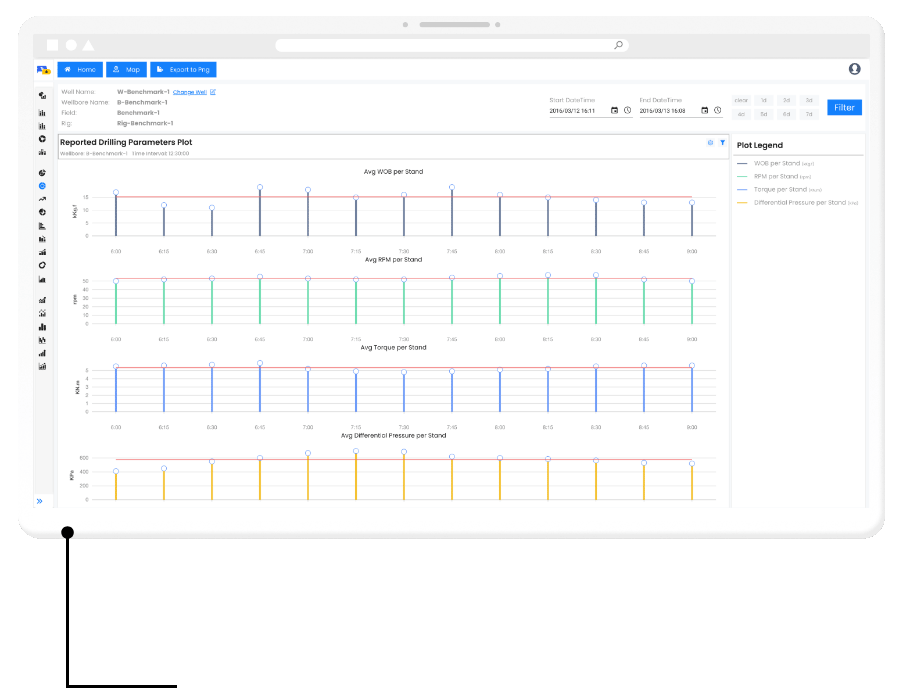Viewport: 903px width, 688px height.
Task: Click the Avg Torque per Stand chart title
Action: click(x=393, y=348)
